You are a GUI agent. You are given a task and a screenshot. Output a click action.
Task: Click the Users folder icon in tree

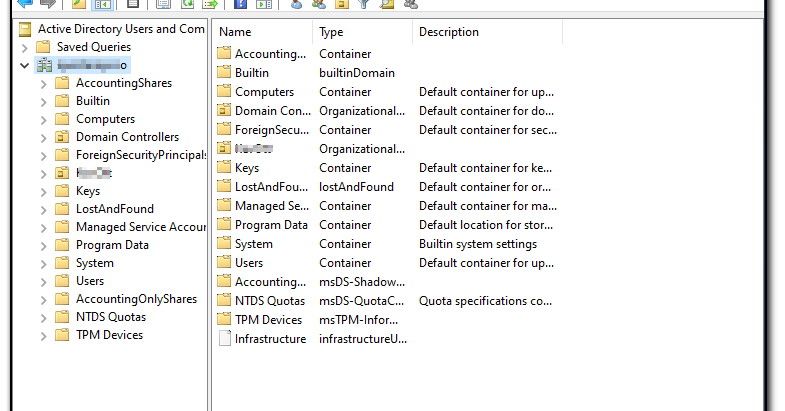tap(62, 281)
